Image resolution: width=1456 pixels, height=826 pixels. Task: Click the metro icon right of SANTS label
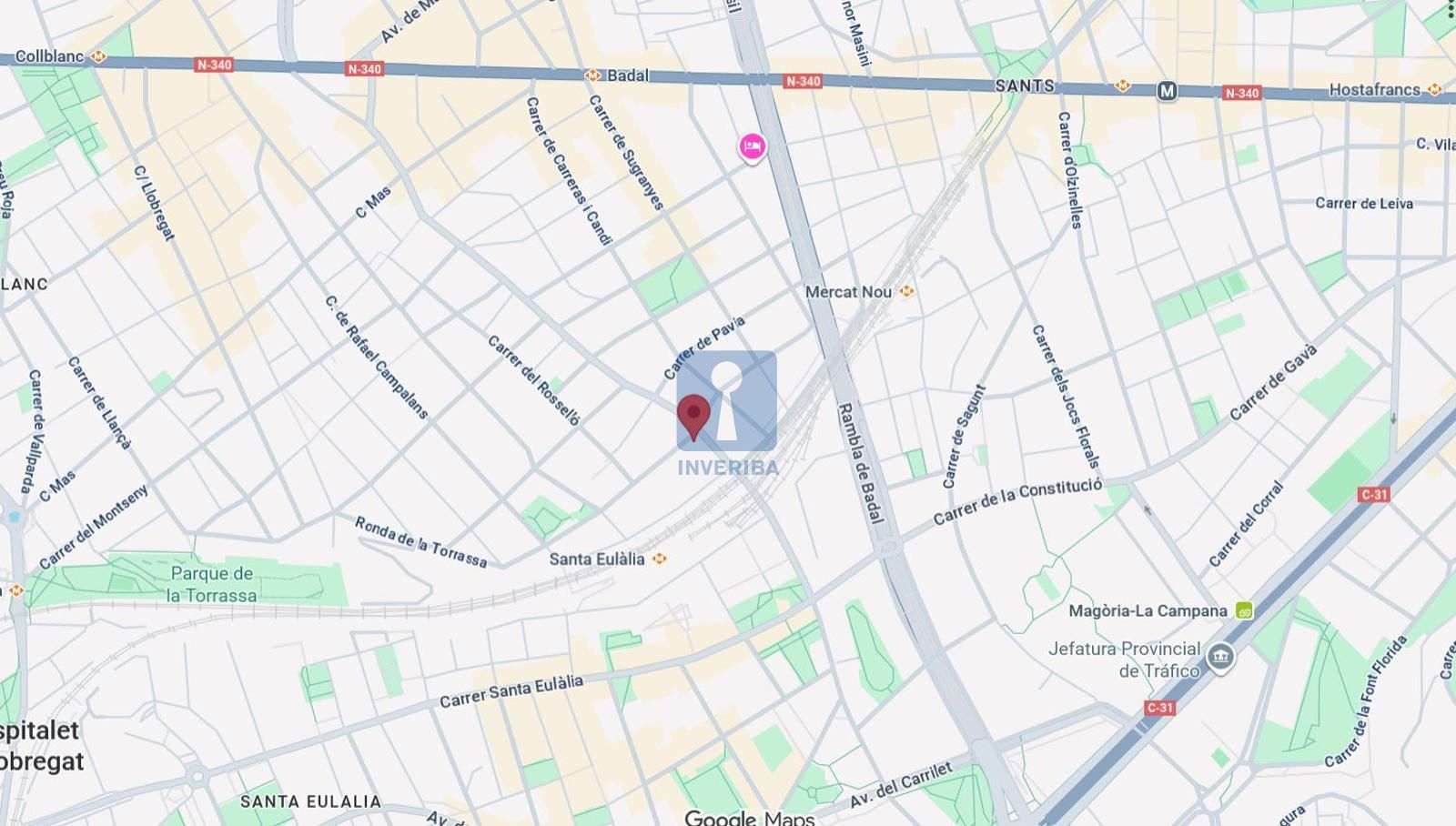[1123, 86]
